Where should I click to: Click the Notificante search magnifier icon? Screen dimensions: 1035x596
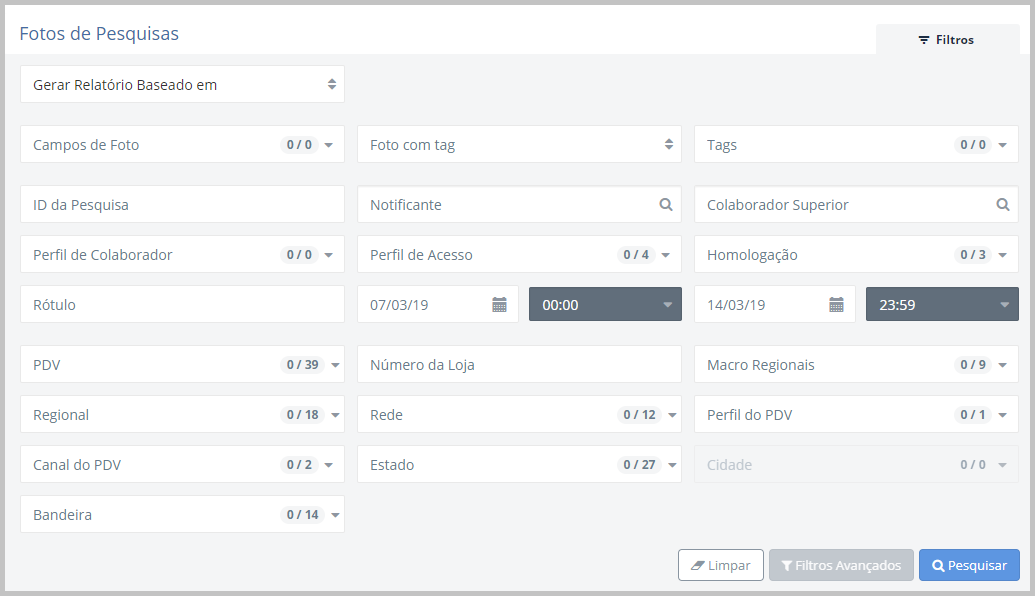pos(666,204)
